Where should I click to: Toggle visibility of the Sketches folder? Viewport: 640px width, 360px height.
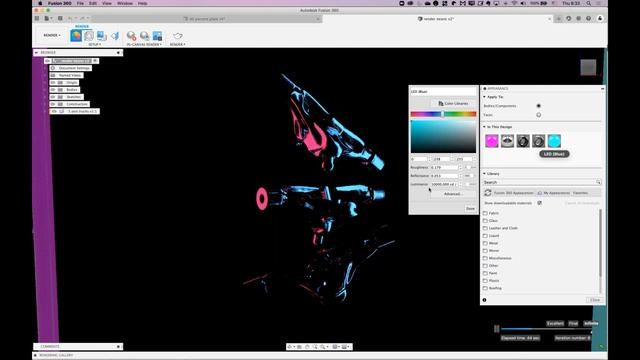[53, 97]
